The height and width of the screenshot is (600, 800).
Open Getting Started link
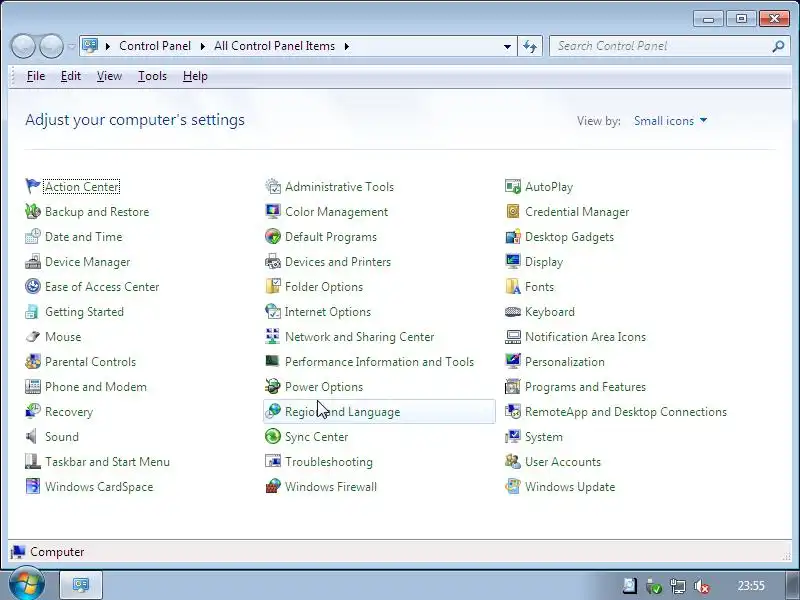[84, 312]
